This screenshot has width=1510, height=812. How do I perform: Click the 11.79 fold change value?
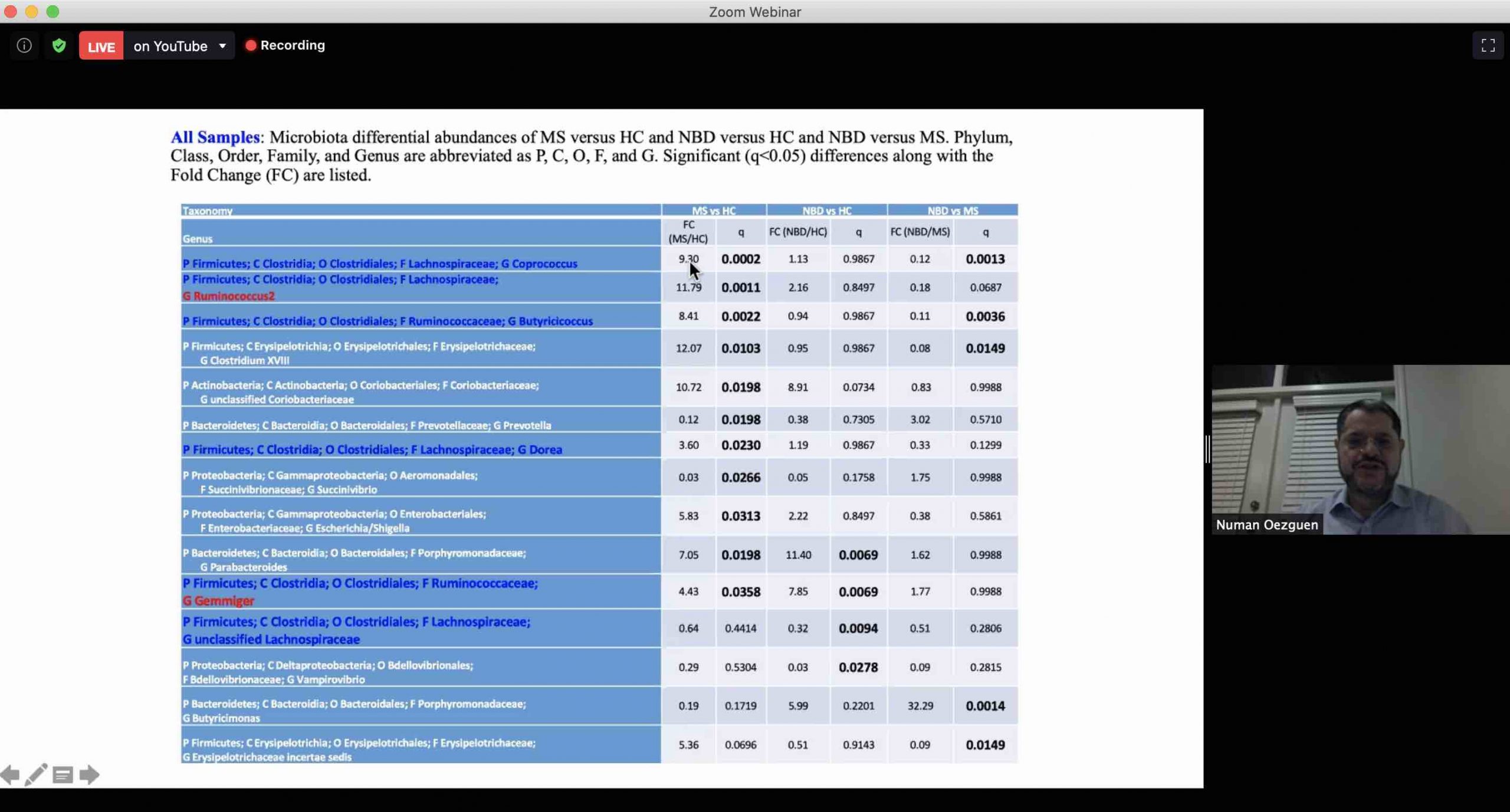(x=688, y=287)
